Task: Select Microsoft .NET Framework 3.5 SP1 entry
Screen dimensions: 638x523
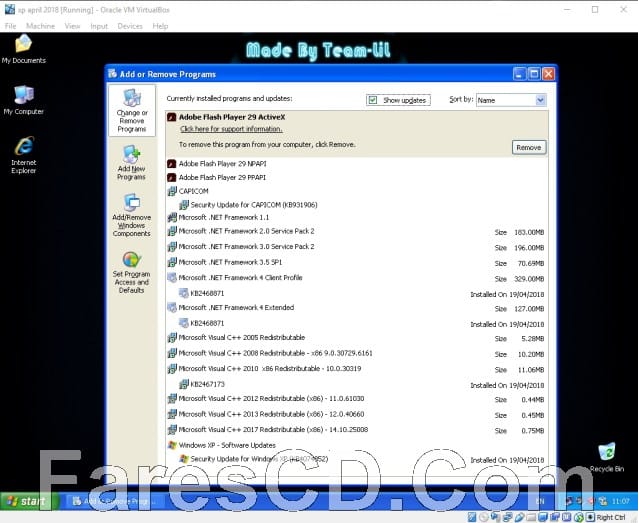Action: 230,263
